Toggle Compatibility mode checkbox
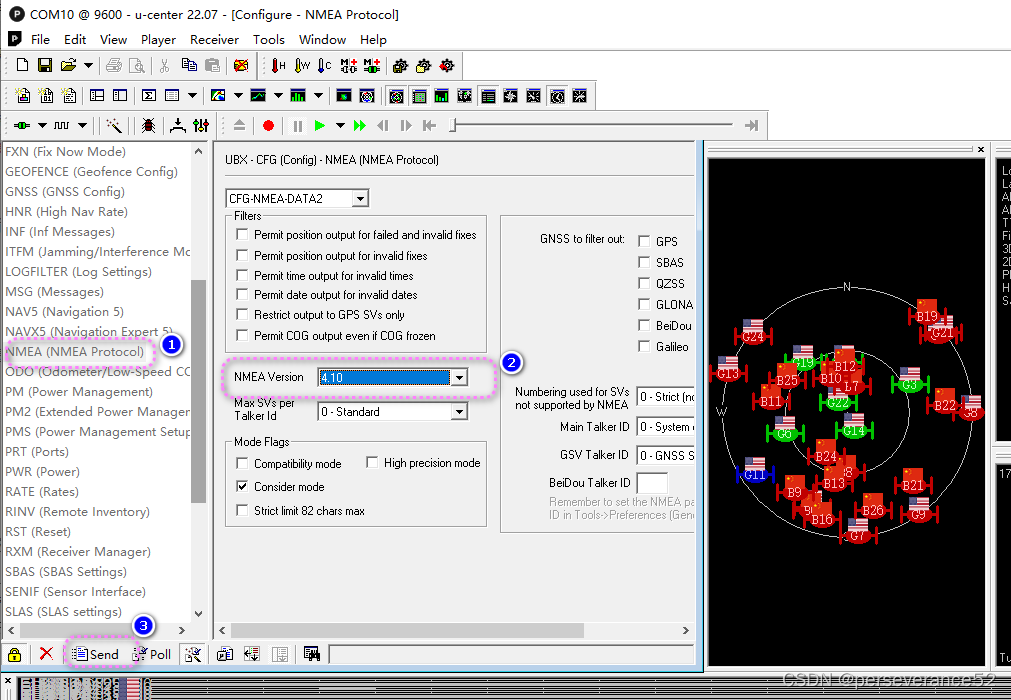This screenshot has height=700, width=1011. point(242,463)
